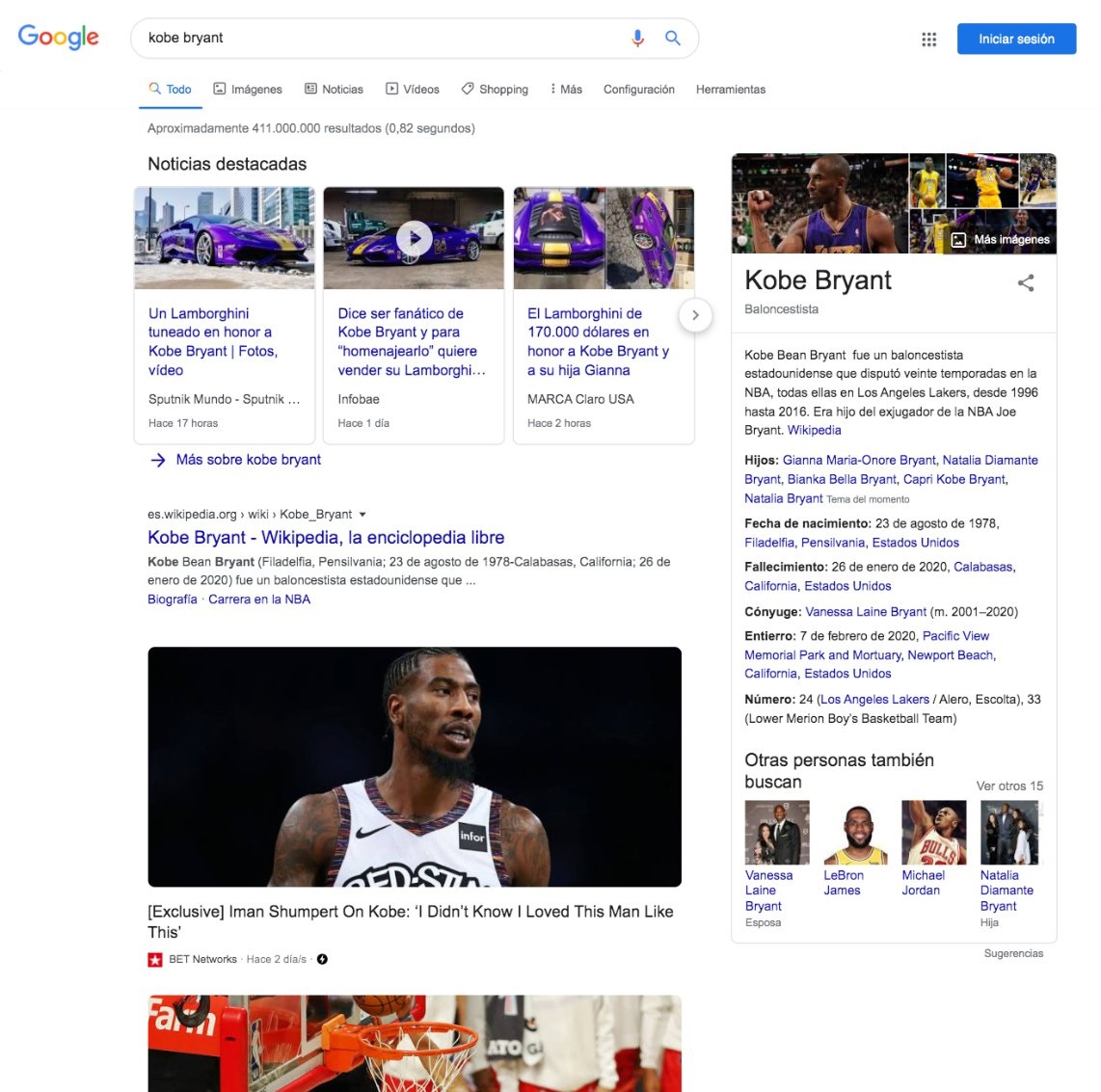Click the Google logo
Screen dimensions: 1101x1092
pyautogui.click(x=58, y=38)
